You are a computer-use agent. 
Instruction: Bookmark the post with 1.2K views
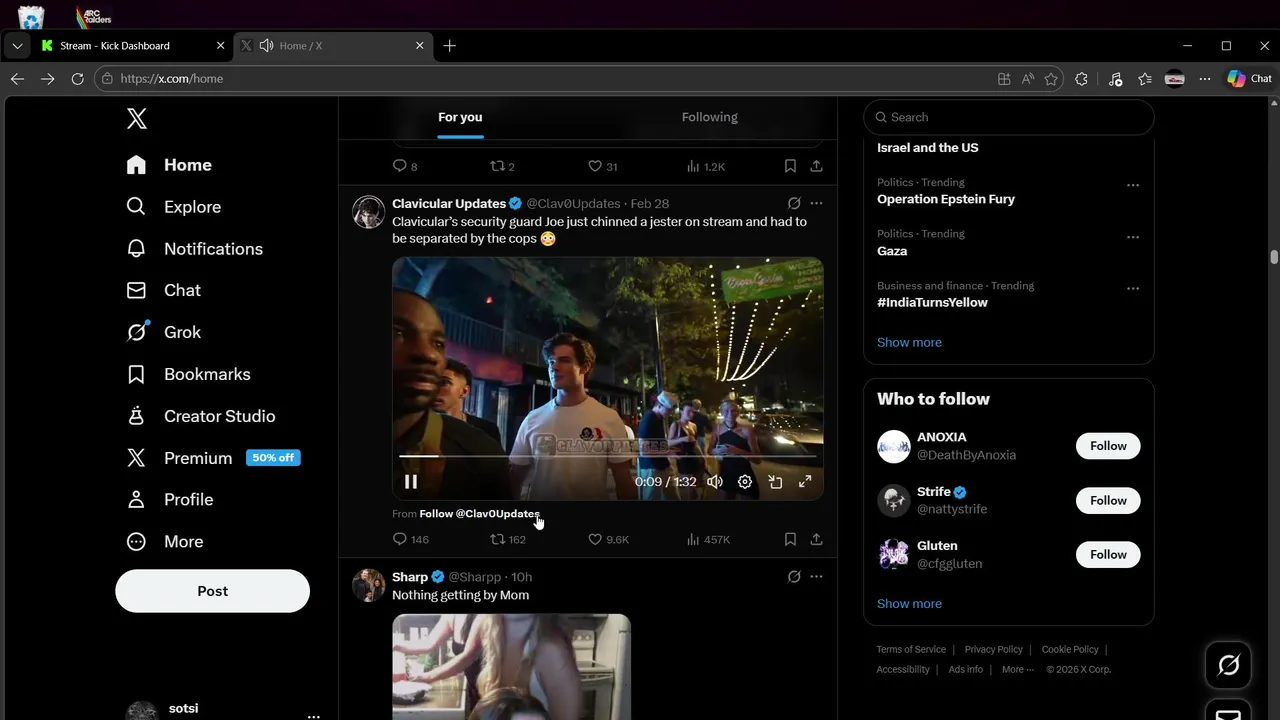coord(790,166)
